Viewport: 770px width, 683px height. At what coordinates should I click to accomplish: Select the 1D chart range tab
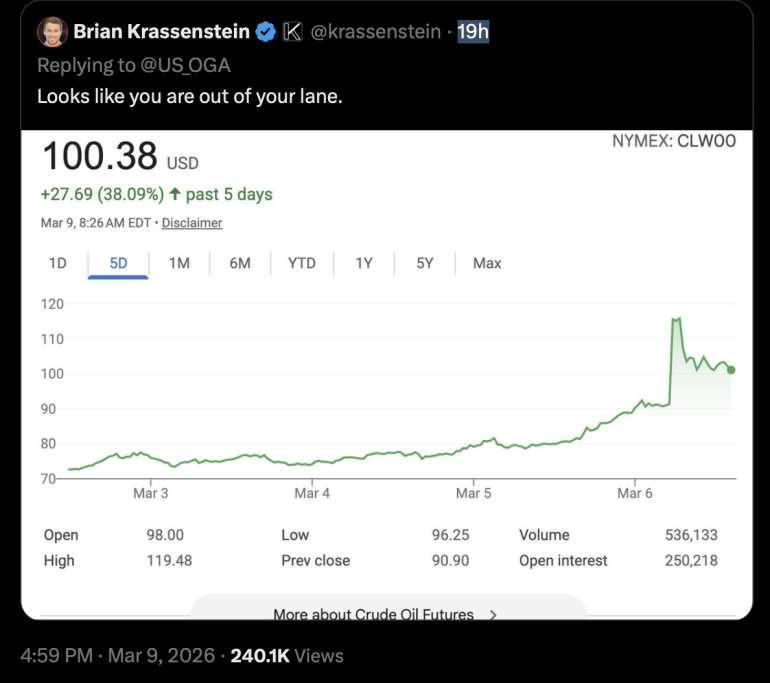click(57, 263)
